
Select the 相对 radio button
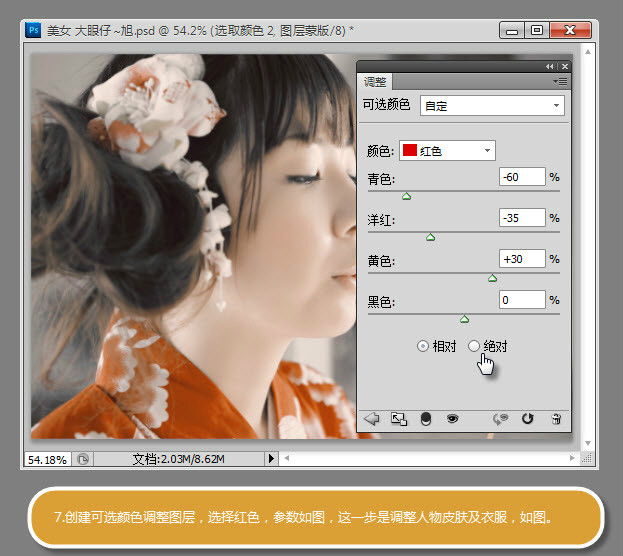(x=423, y=346)
